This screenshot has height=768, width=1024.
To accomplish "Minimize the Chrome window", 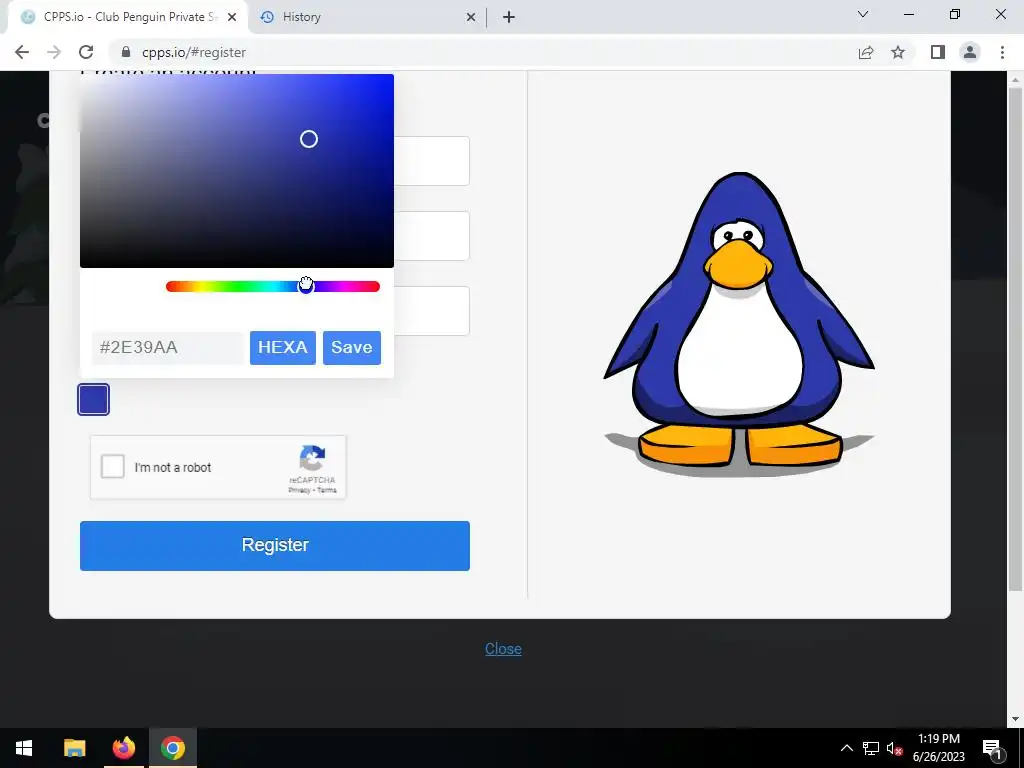I will 908,14.
